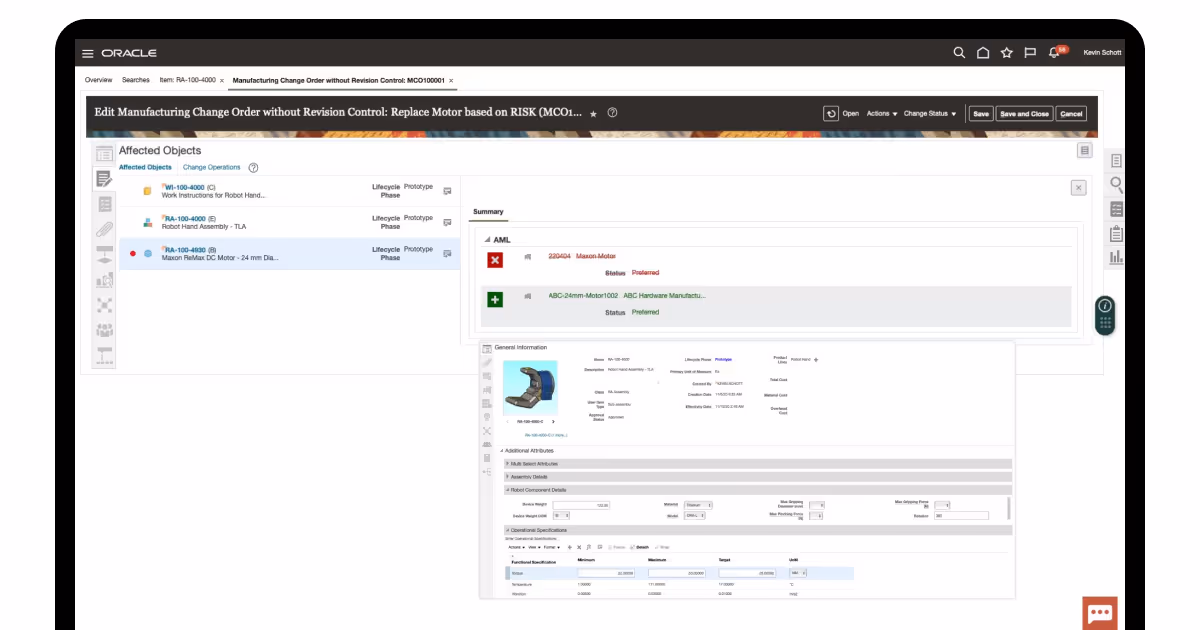Open comments icon for RA-100-4000 row

[447, 221]
